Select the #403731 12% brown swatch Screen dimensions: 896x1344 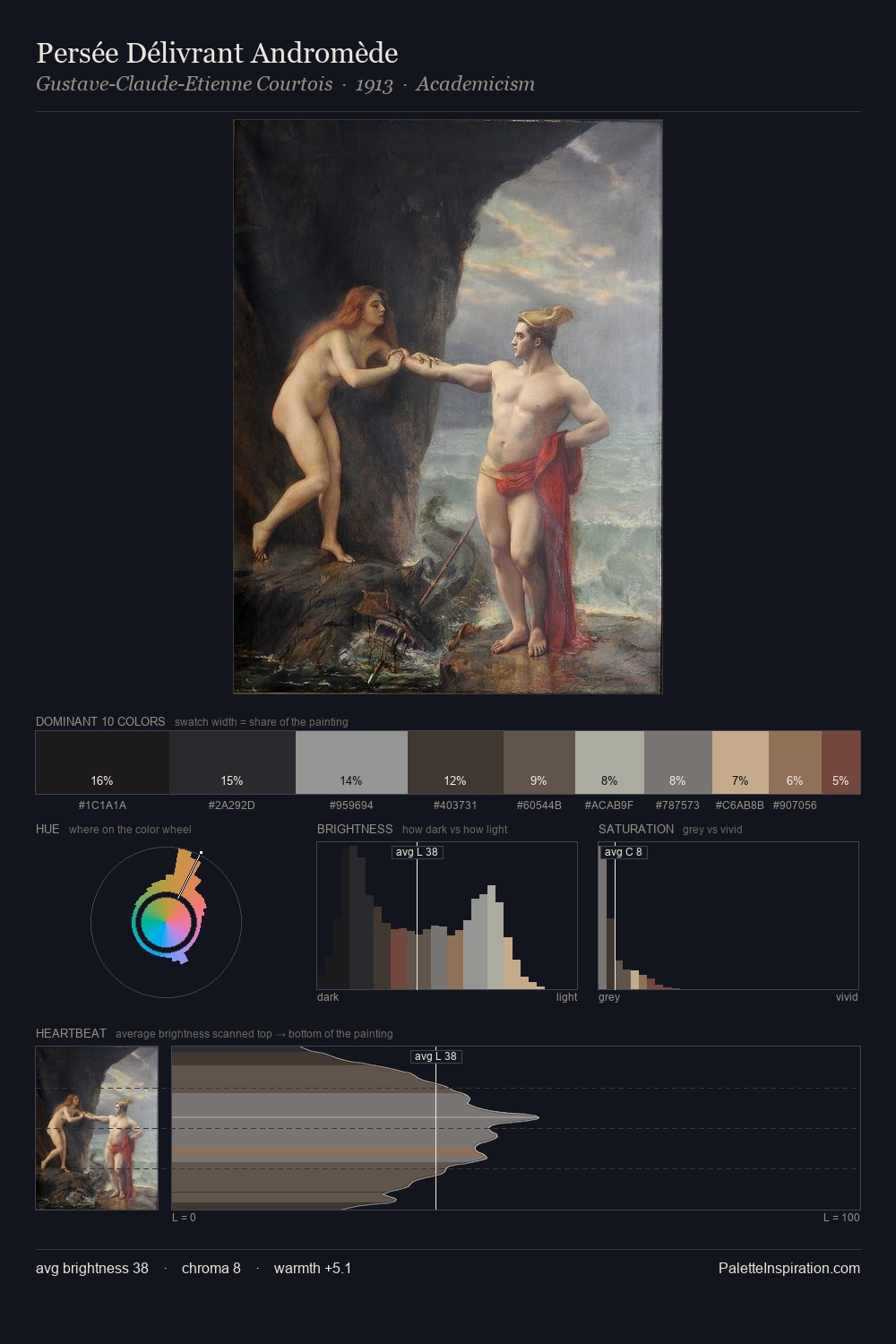455,762
